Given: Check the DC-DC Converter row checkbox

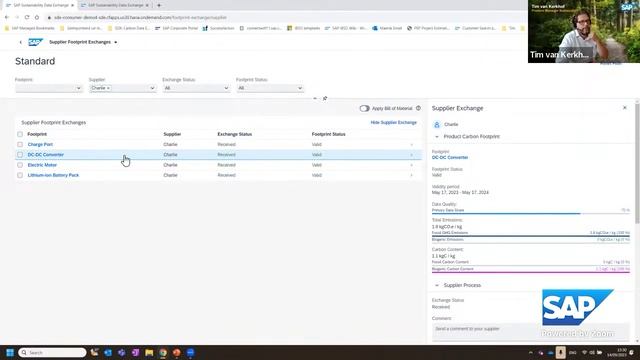Looking at the screenshot, I should pyautogui.click(x=20, y=155).
